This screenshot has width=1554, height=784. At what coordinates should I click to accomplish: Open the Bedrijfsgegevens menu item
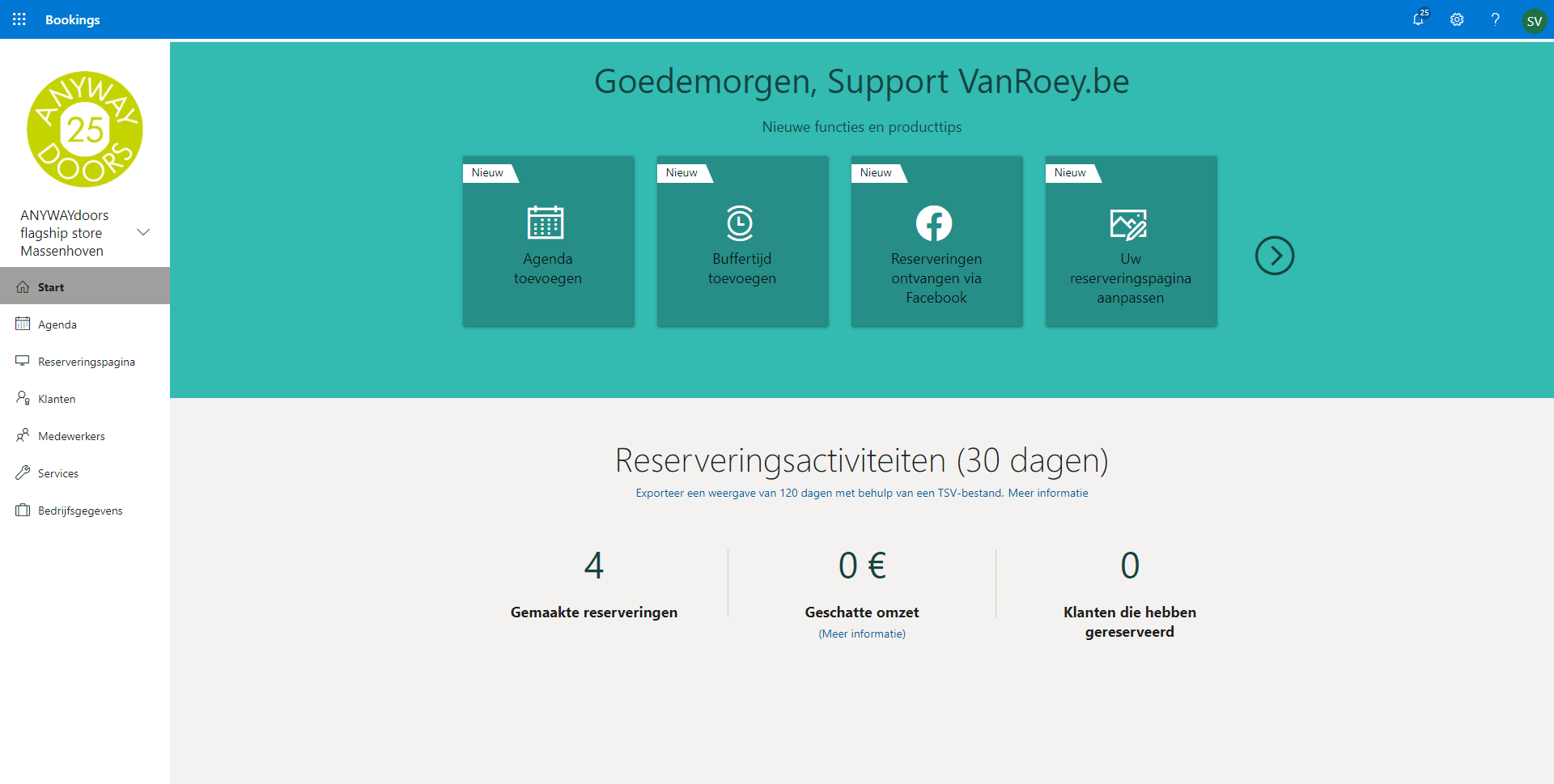tap(85, 510)
